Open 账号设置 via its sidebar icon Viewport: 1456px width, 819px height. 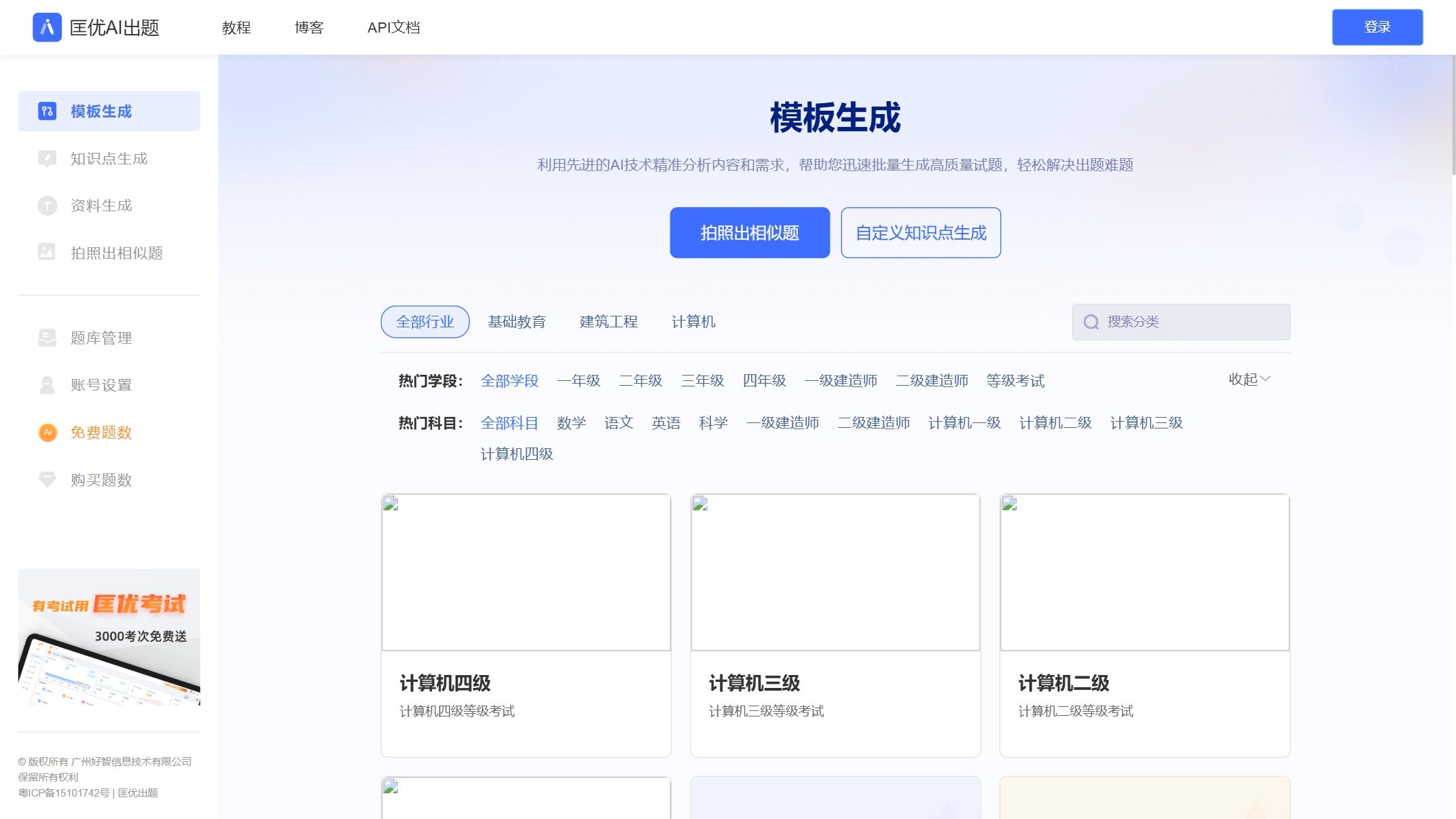[x=47, y=384]
